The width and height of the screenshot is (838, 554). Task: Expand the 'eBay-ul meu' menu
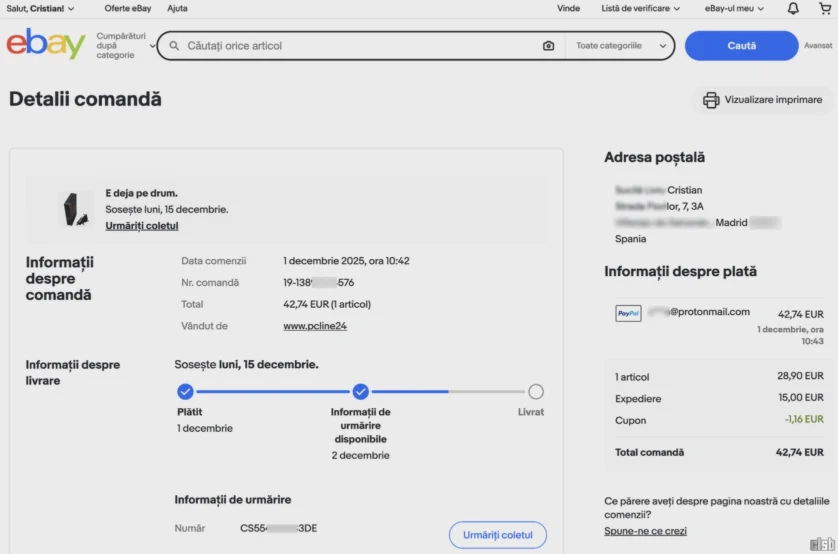click(734, 8)
